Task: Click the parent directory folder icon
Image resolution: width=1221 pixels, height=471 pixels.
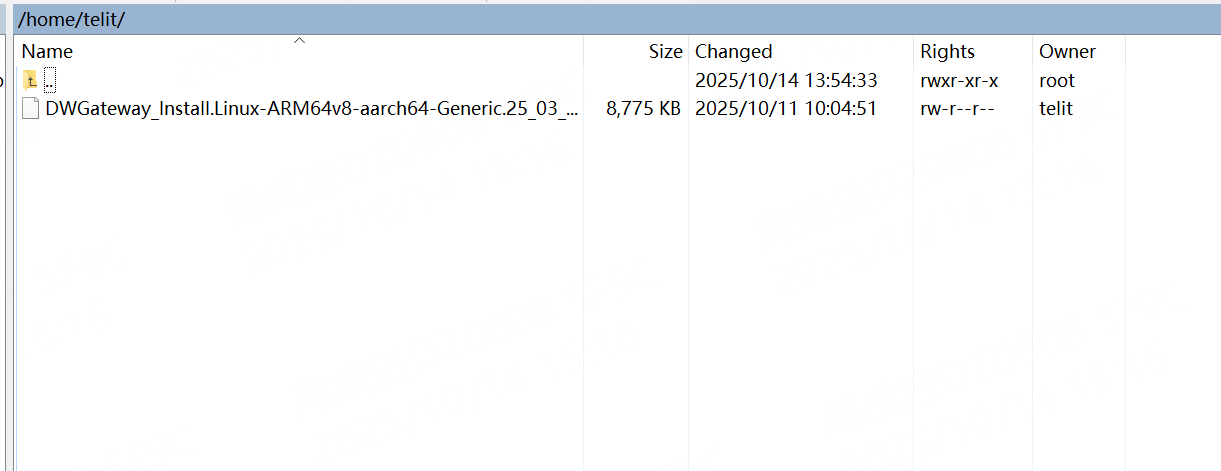Action: click(x=31, y=81)
